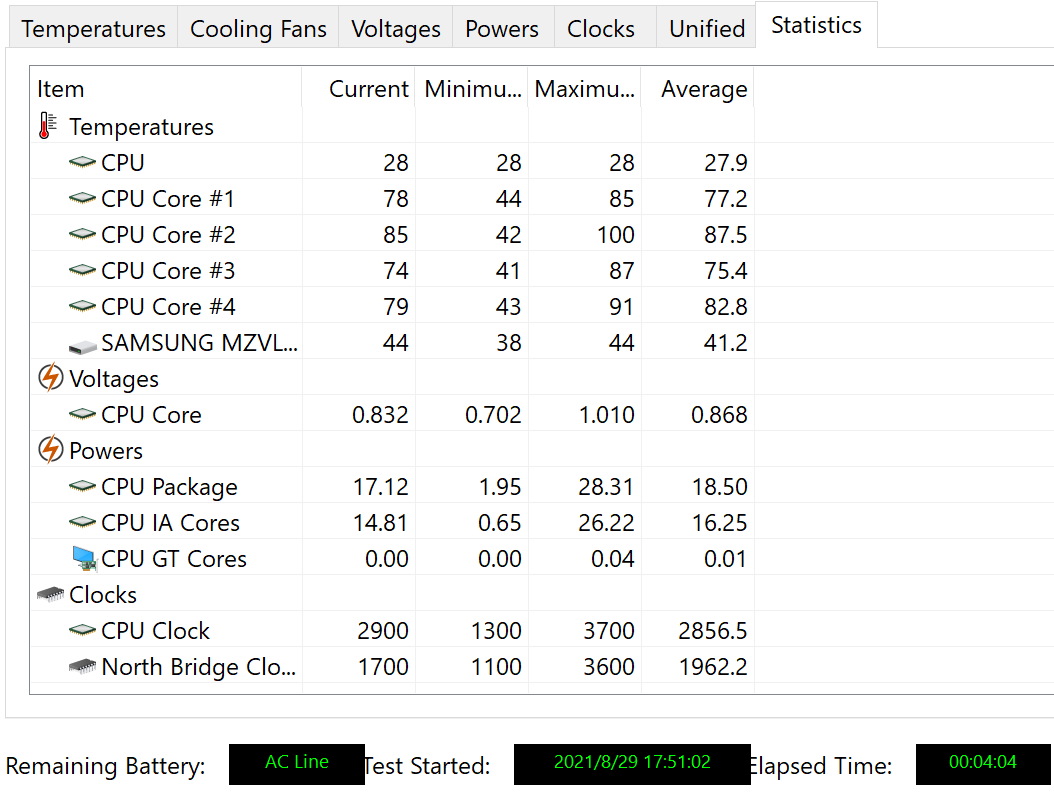The width and height of the screenshot is (1054, 805).
Task: Click the chip icon for CPU Core voltage
Action: tap(82, 414)
